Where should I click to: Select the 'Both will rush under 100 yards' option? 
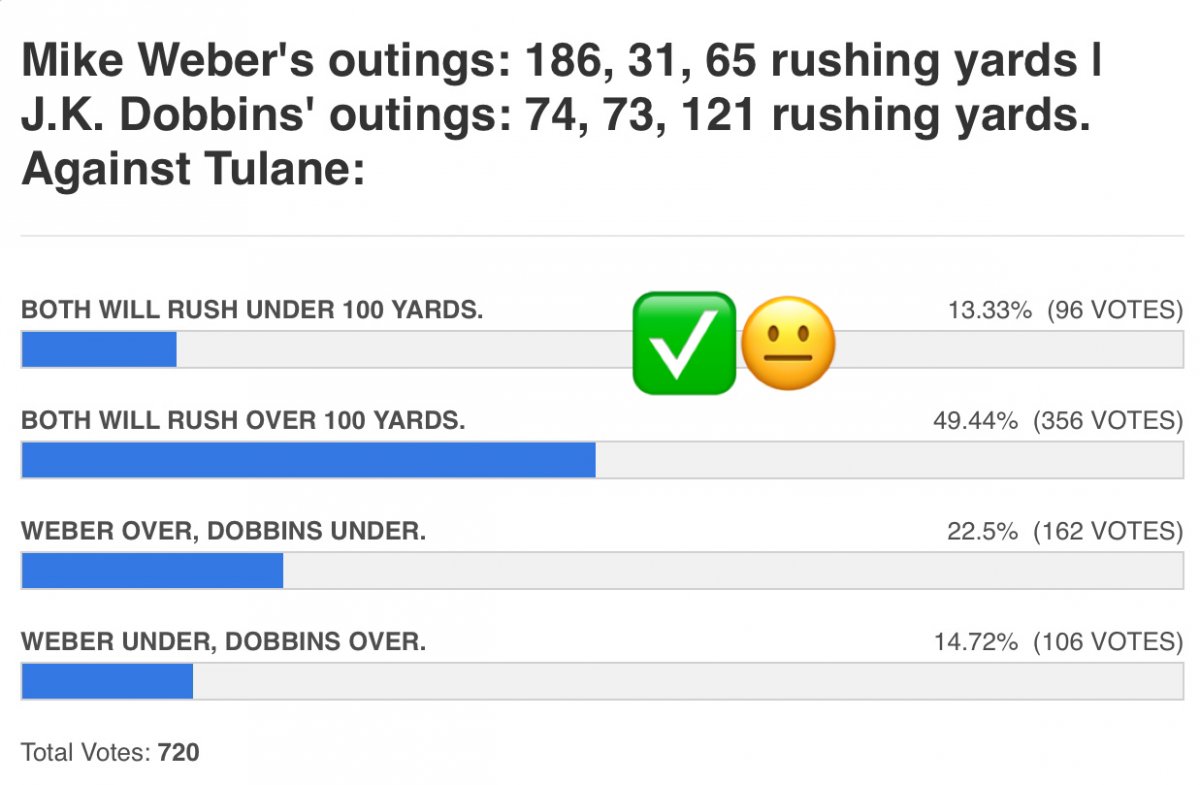(252, 310)
